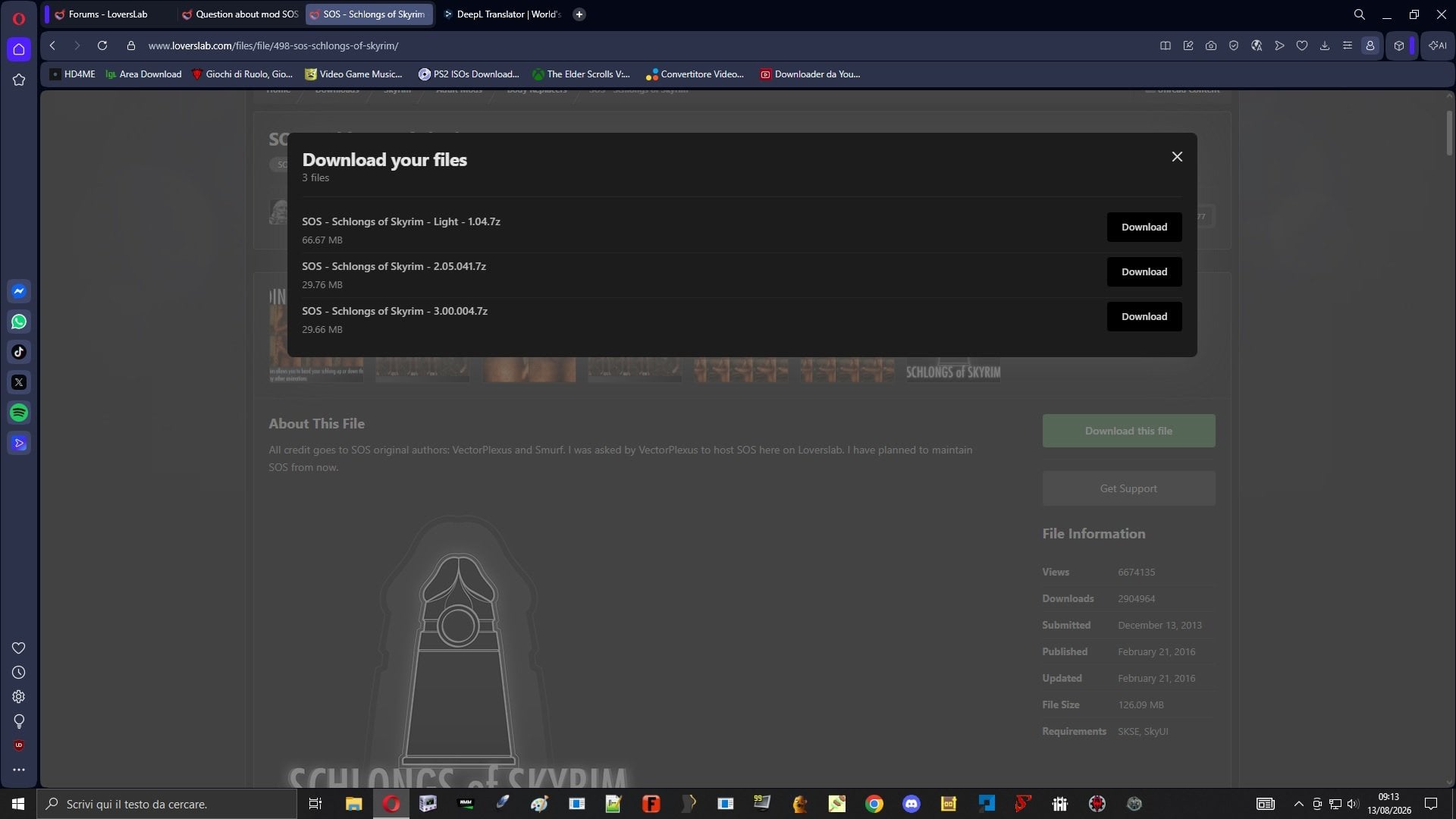Close the Download your files dialog
1456x819 pixels.
click(x=1177, y=156)
